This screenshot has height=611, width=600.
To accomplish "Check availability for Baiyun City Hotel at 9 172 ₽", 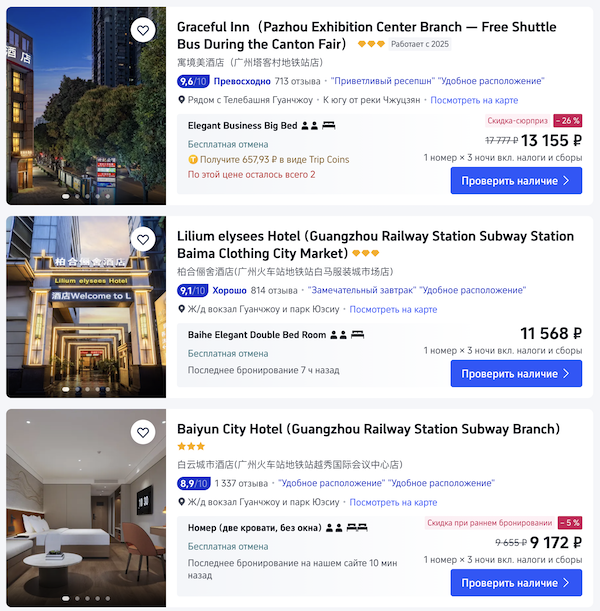I will (516, 583).
